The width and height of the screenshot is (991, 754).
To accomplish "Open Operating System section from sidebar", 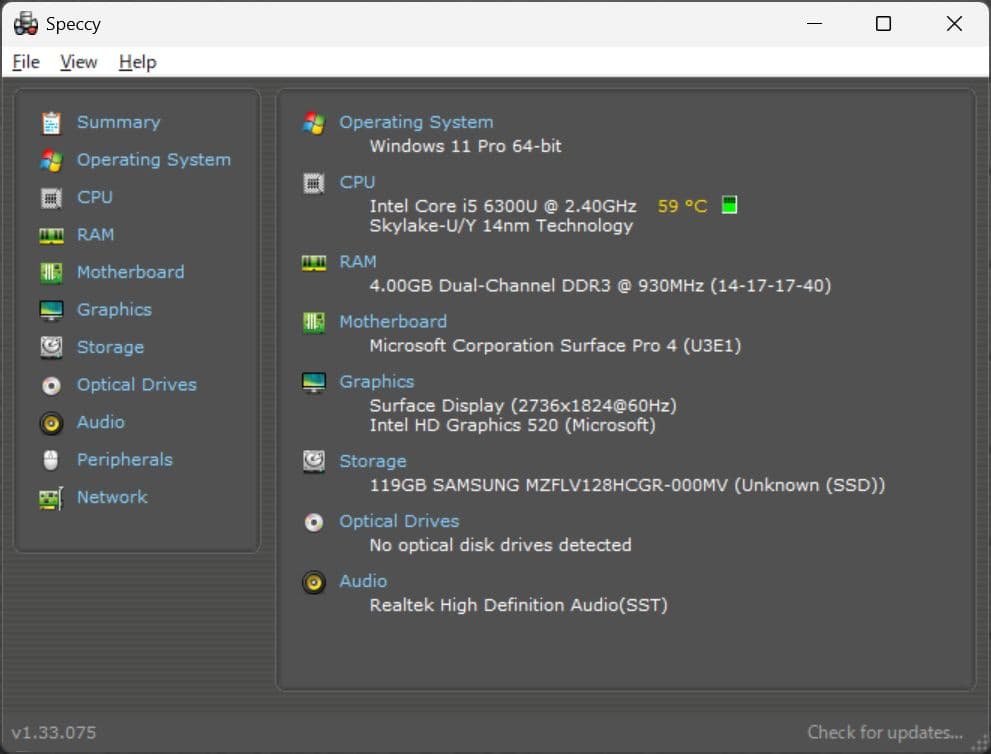I will pyautogui.click(x=154, y=160).
